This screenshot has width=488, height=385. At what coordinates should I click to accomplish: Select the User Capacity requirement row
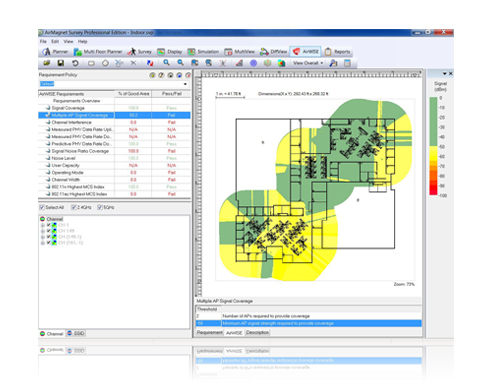point(114,165)
